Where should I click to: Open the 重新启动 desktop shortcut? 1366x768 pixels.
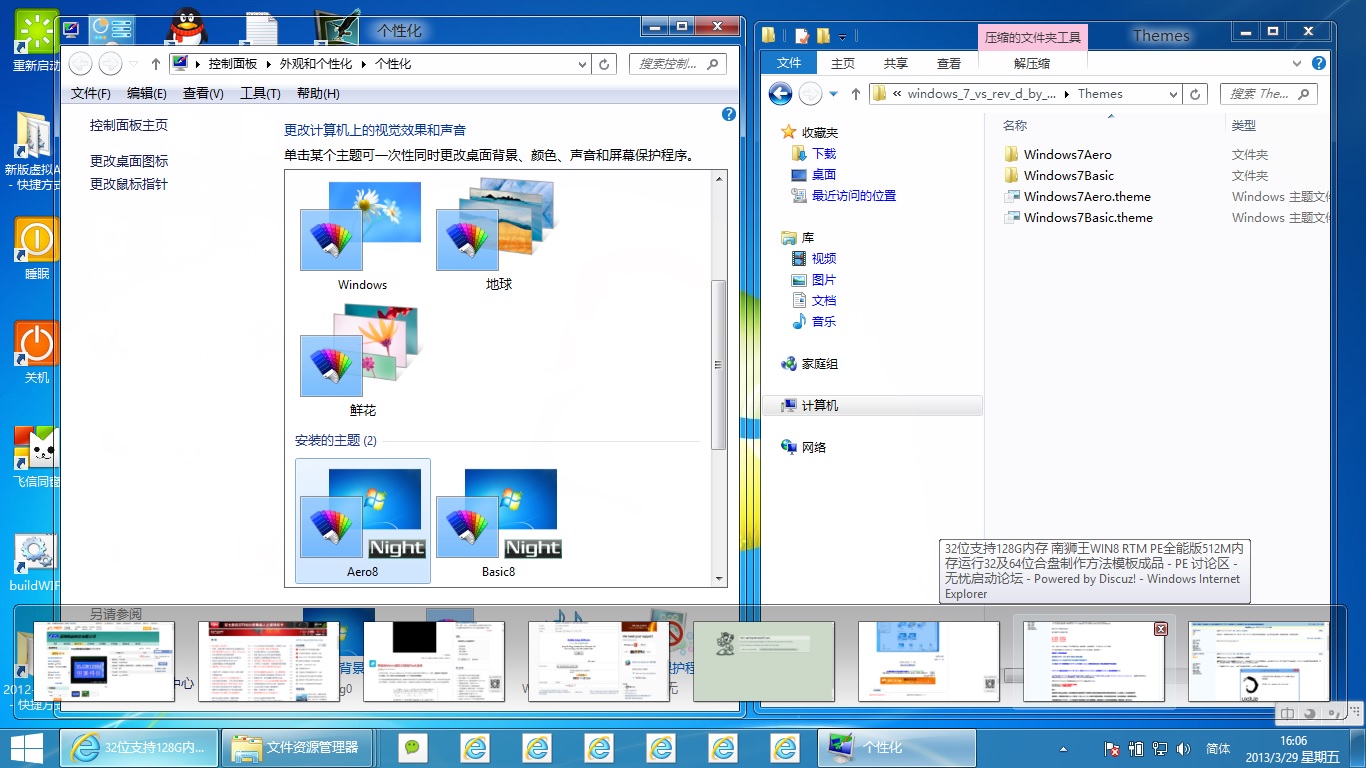(36, 42)
